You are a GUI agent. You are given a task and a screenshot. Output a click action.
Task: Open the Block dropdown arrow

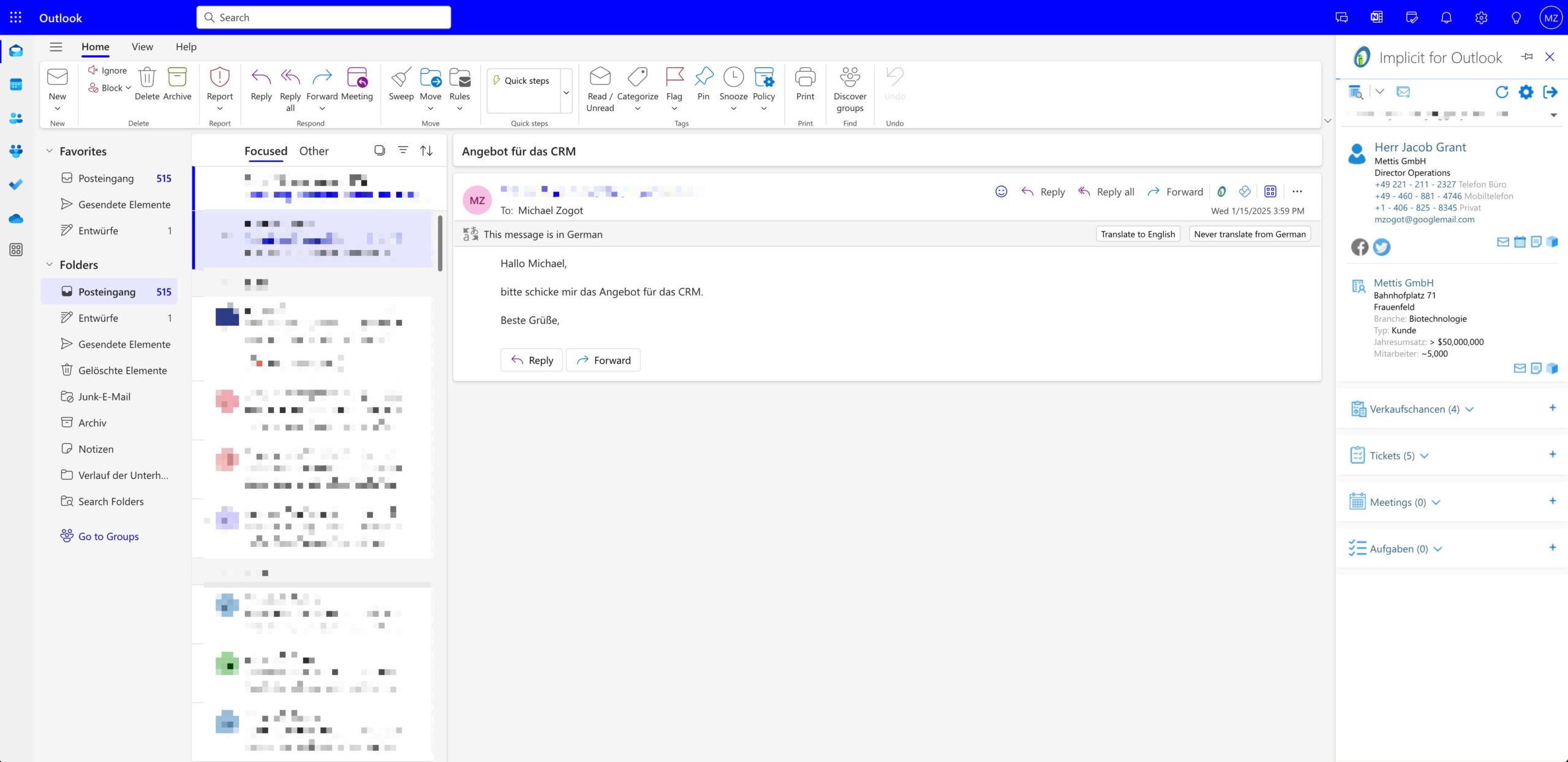click(128, 88)
